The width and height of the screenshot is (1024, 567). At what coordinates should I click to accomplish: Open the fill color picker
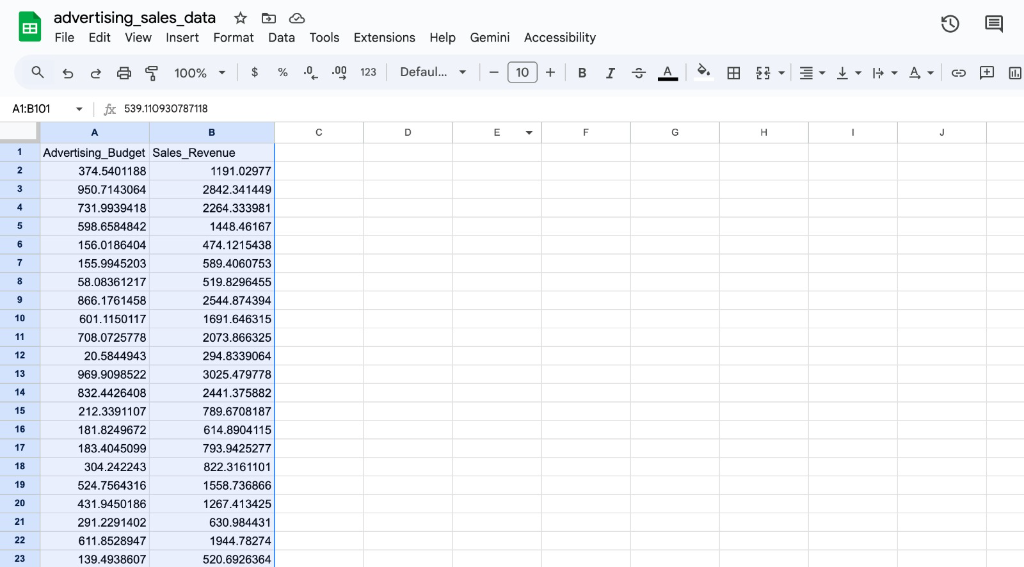703,72
